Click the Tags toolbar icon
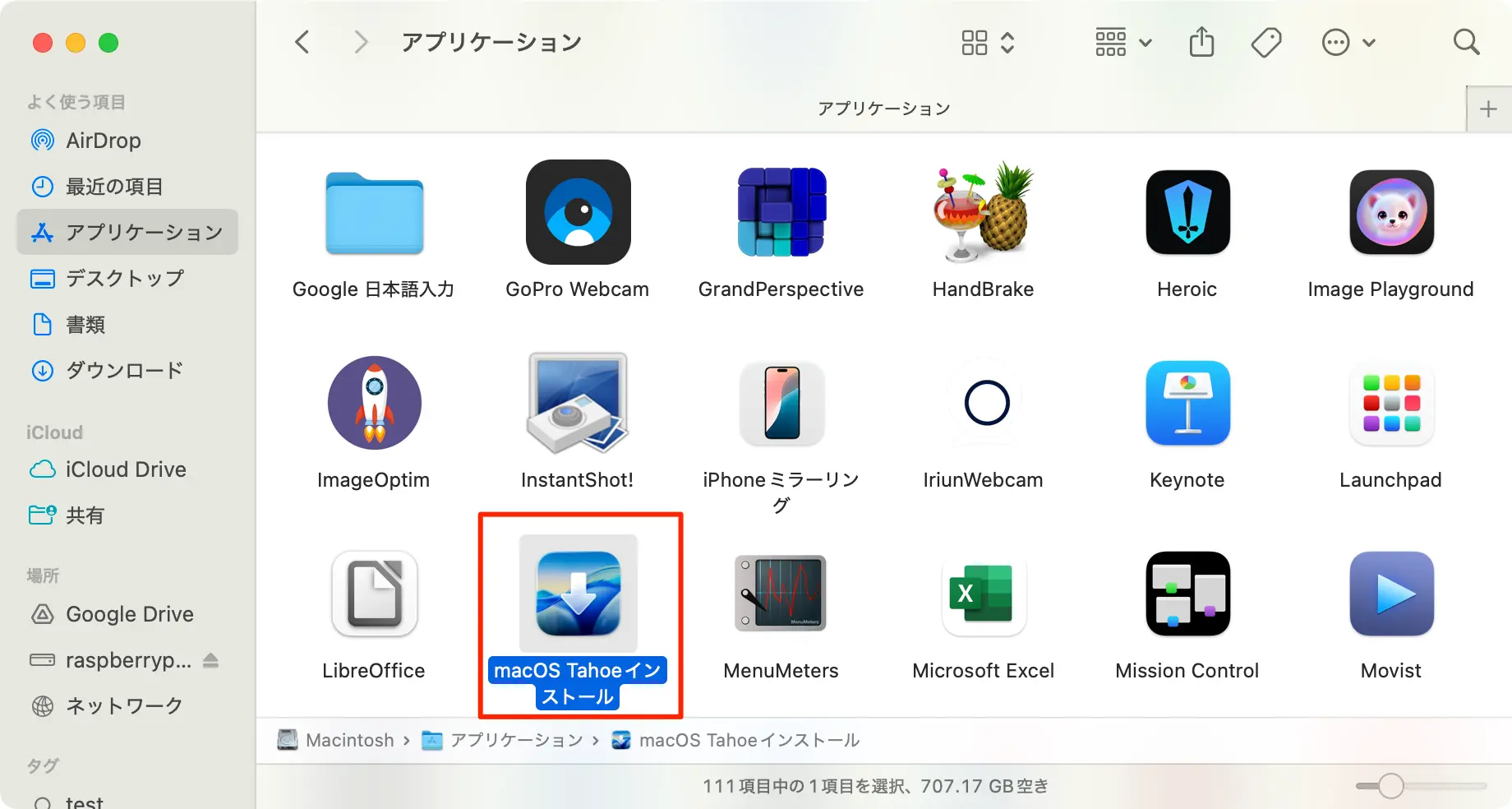1512x809 pixels. tap(1266, 42)
